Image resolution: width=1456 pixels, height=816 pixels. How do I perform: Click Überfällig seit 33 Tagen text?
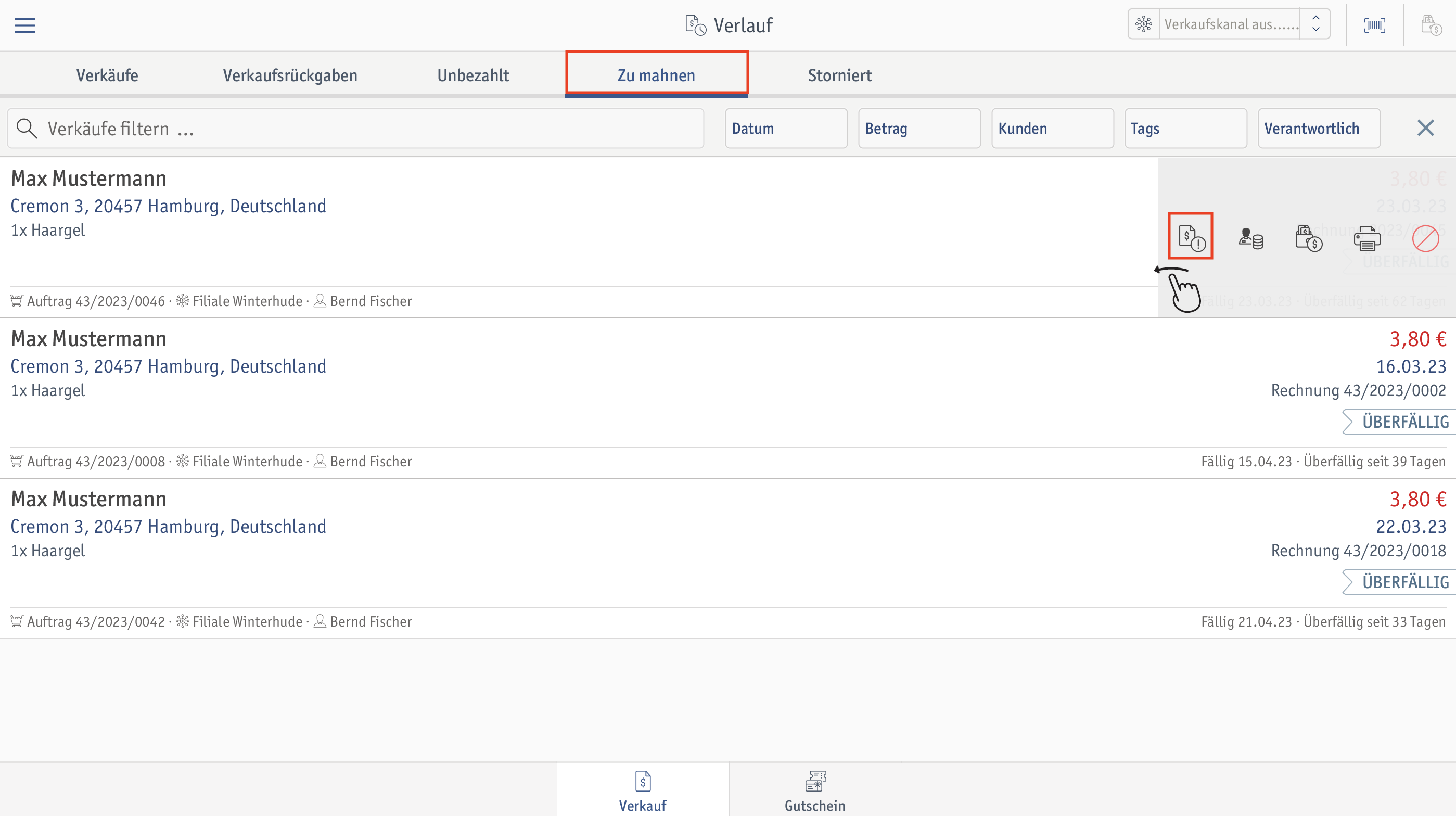tap(1374, 621)
